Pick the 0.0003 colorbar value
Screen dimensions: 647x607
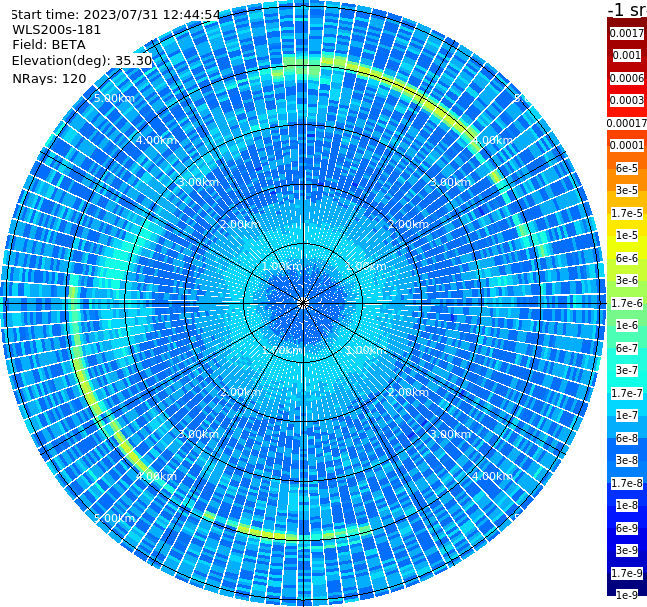tap(627, 100)
